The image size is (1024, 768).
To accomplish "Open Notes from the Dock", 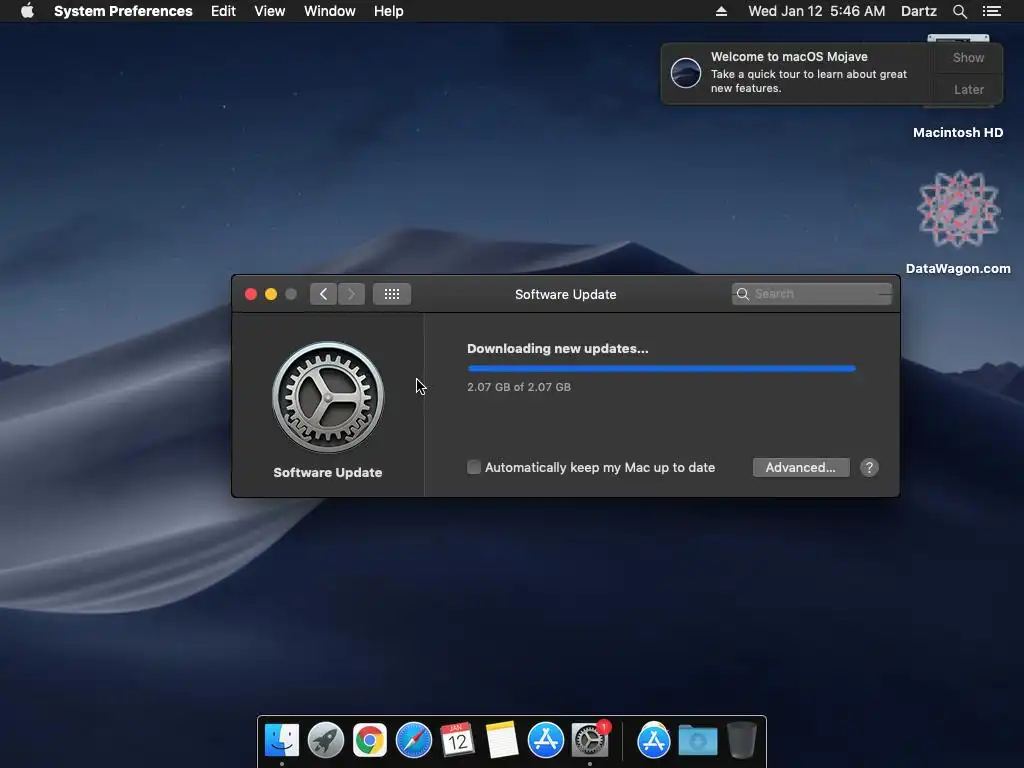I will pos(502,740).
